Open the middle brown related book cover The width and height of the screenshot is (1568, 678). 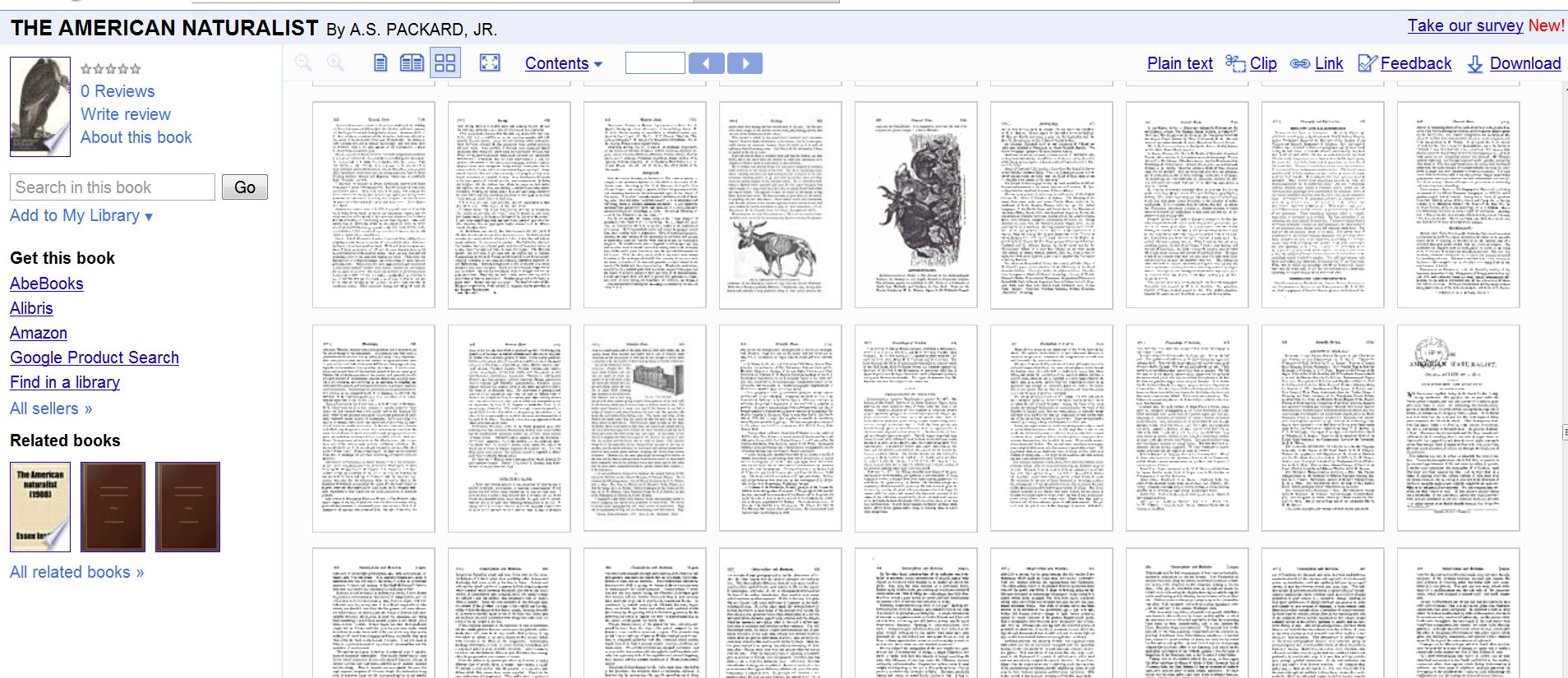coord(113,507)
